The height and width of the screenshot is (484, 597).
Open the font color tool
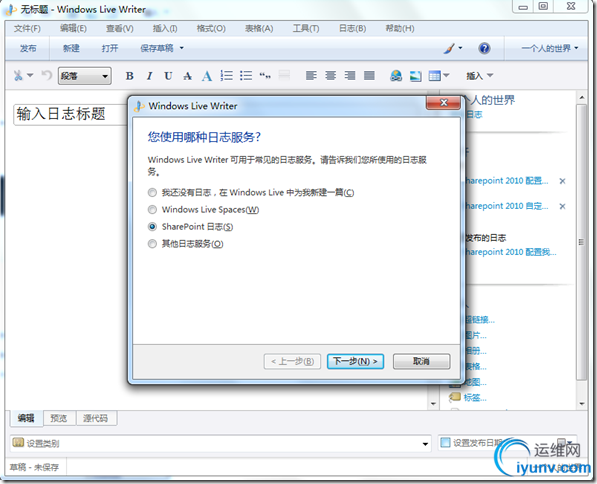207,76
